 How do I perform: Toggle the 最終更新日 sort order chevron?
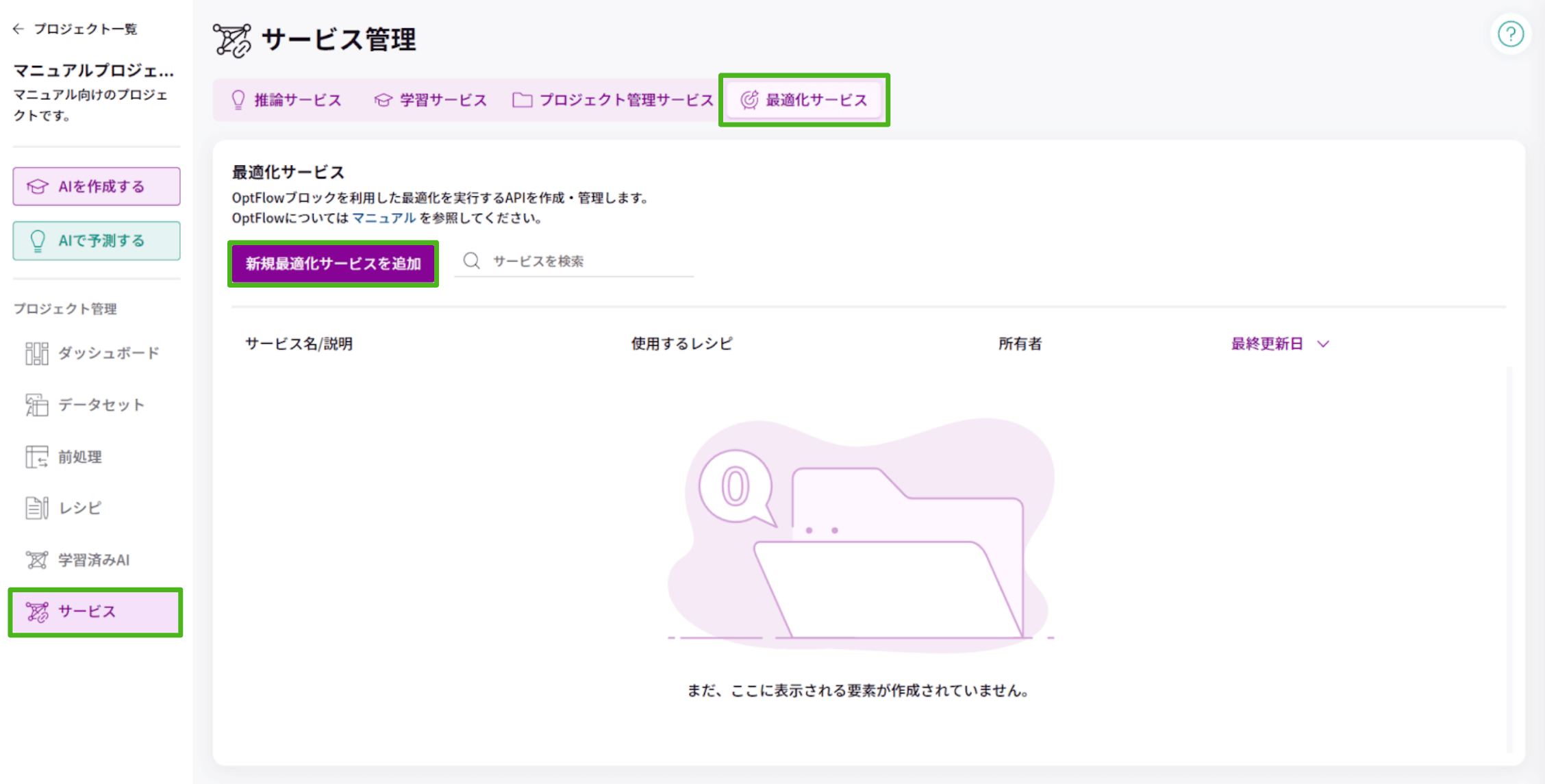click(1323, 344)
